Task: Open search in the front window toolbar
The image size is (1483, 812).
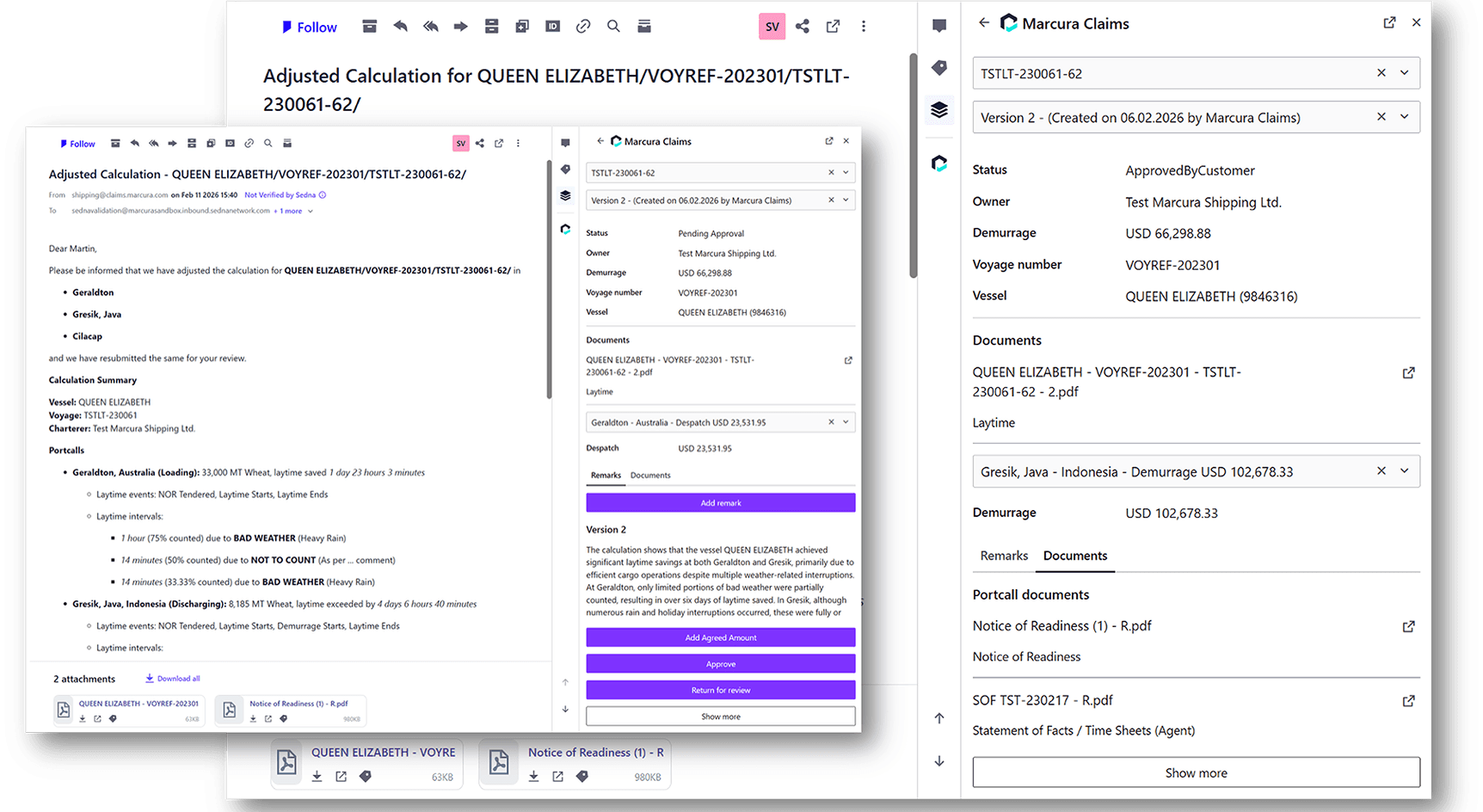Action: (268, 144)
